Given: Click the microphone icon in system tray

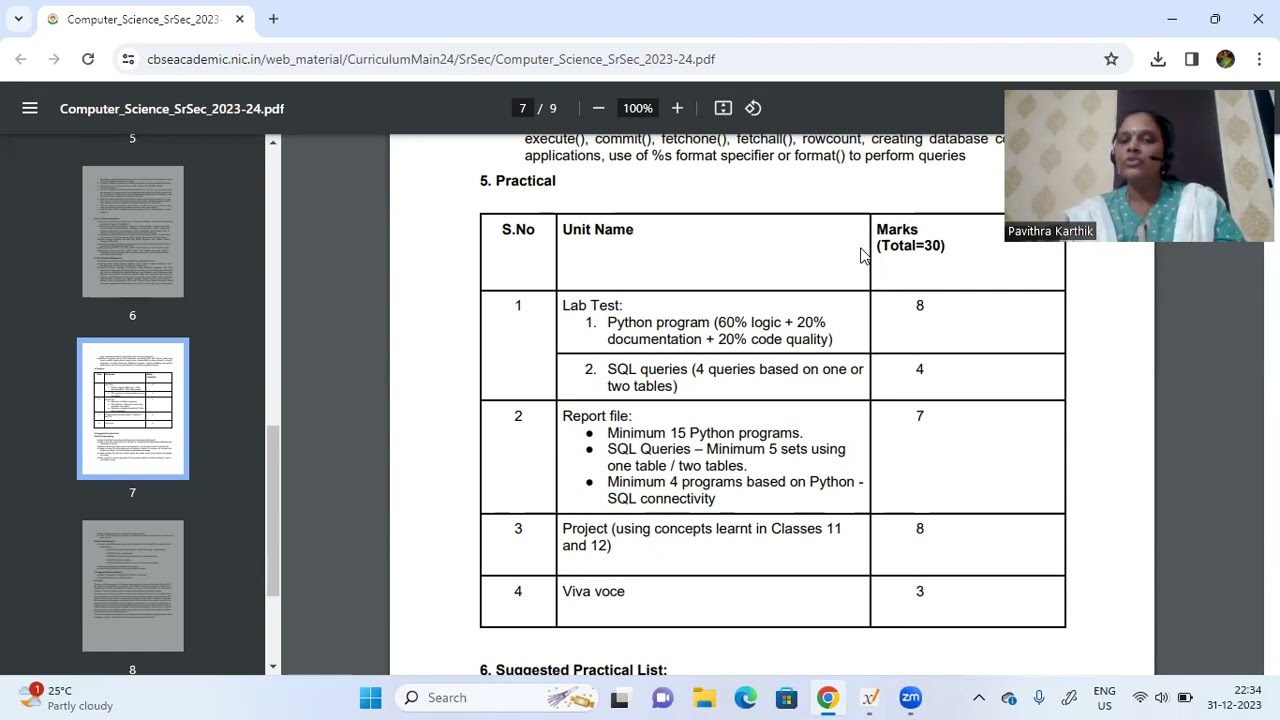Looking at the screenshot, I should tap(1039, 697).
